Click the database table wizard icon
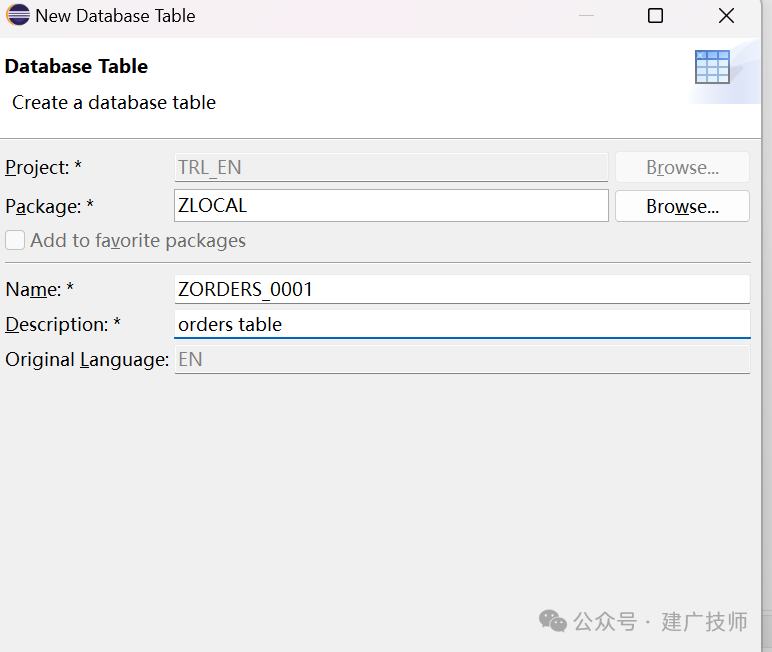This screenshot has height=652, width=772. (x=712, y=67)
